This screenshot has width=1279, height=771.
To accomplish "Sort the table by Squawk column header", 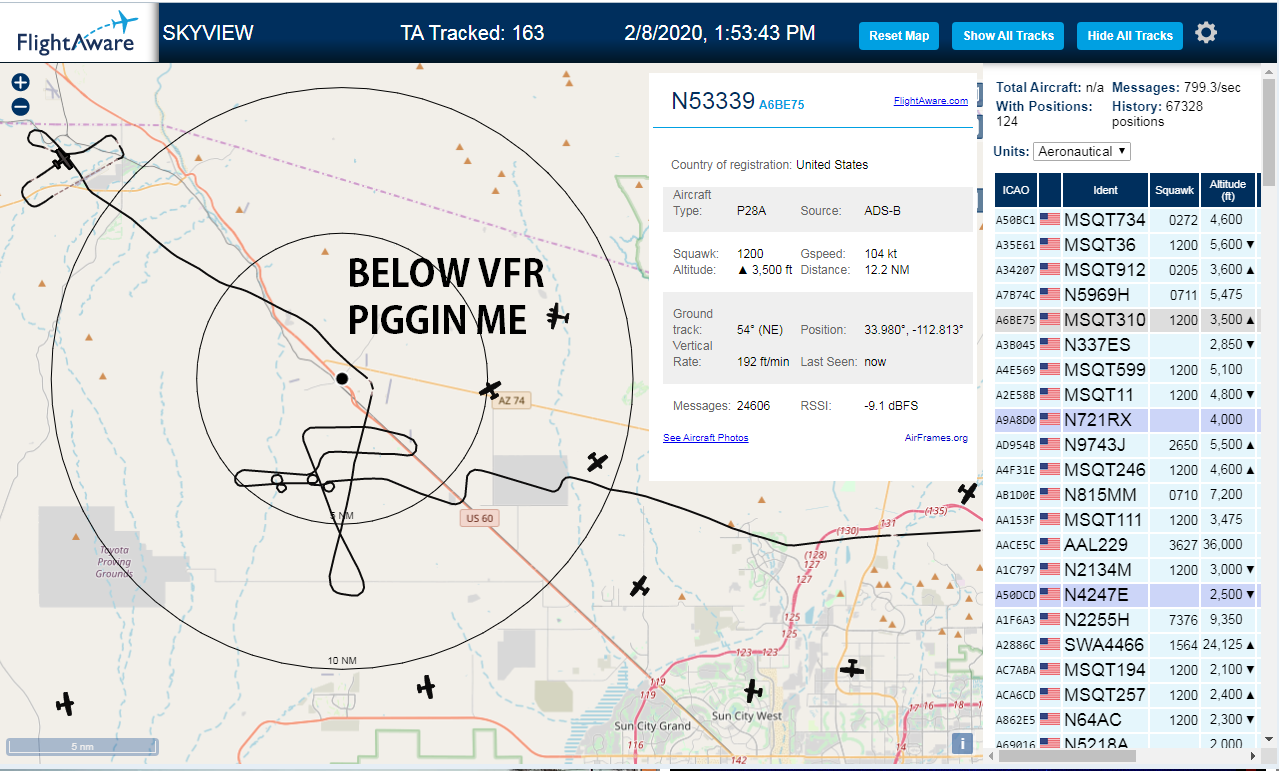I will click(x=1174, y=190).
